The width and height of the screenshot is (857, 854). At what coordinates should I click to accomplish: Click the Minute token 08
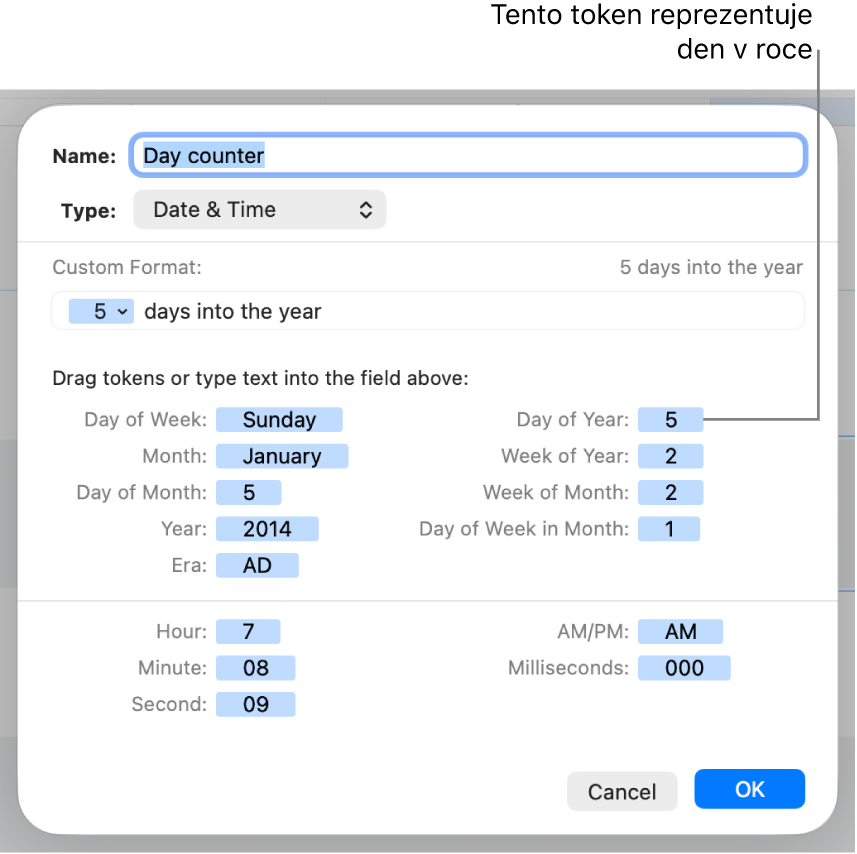coord(255,668)
